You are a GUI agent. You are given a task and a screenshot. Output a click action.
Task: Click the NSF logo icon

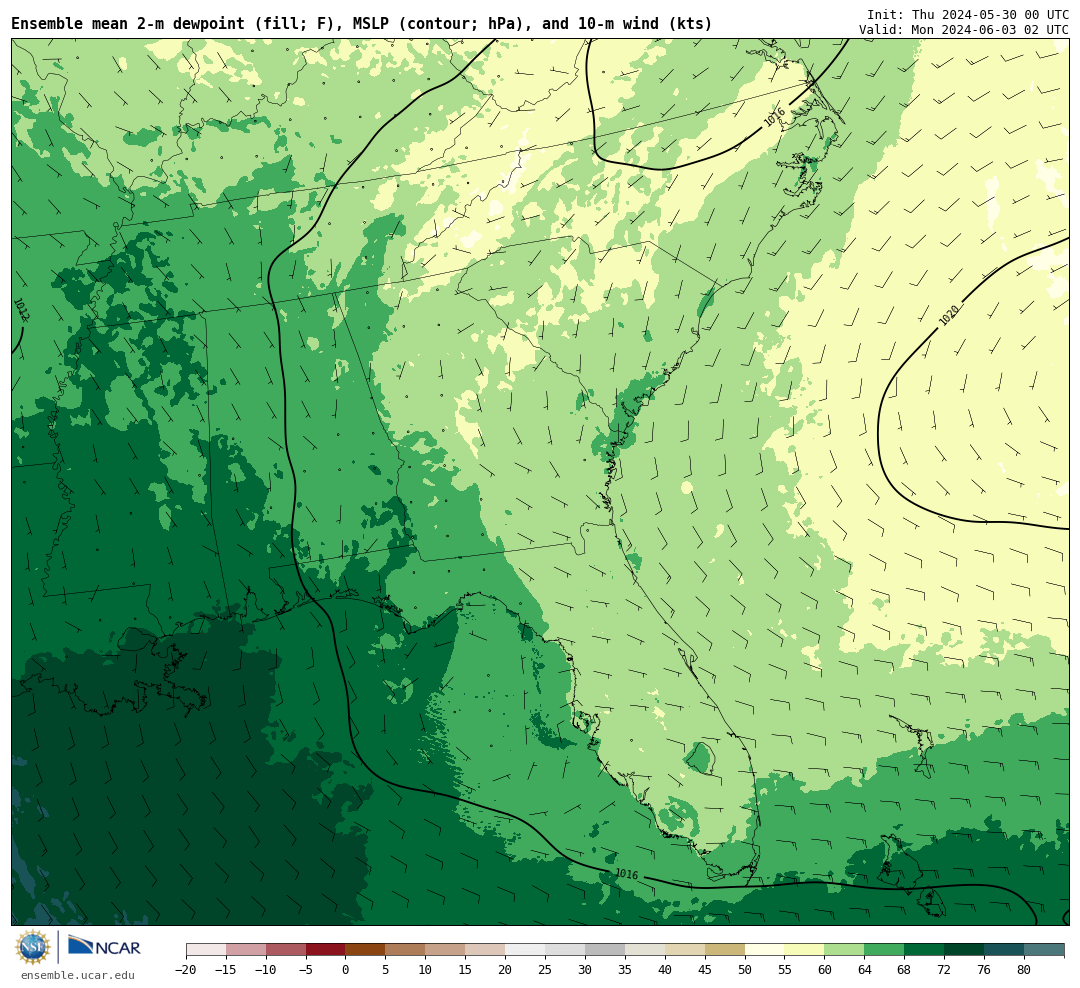coord(33,947)
